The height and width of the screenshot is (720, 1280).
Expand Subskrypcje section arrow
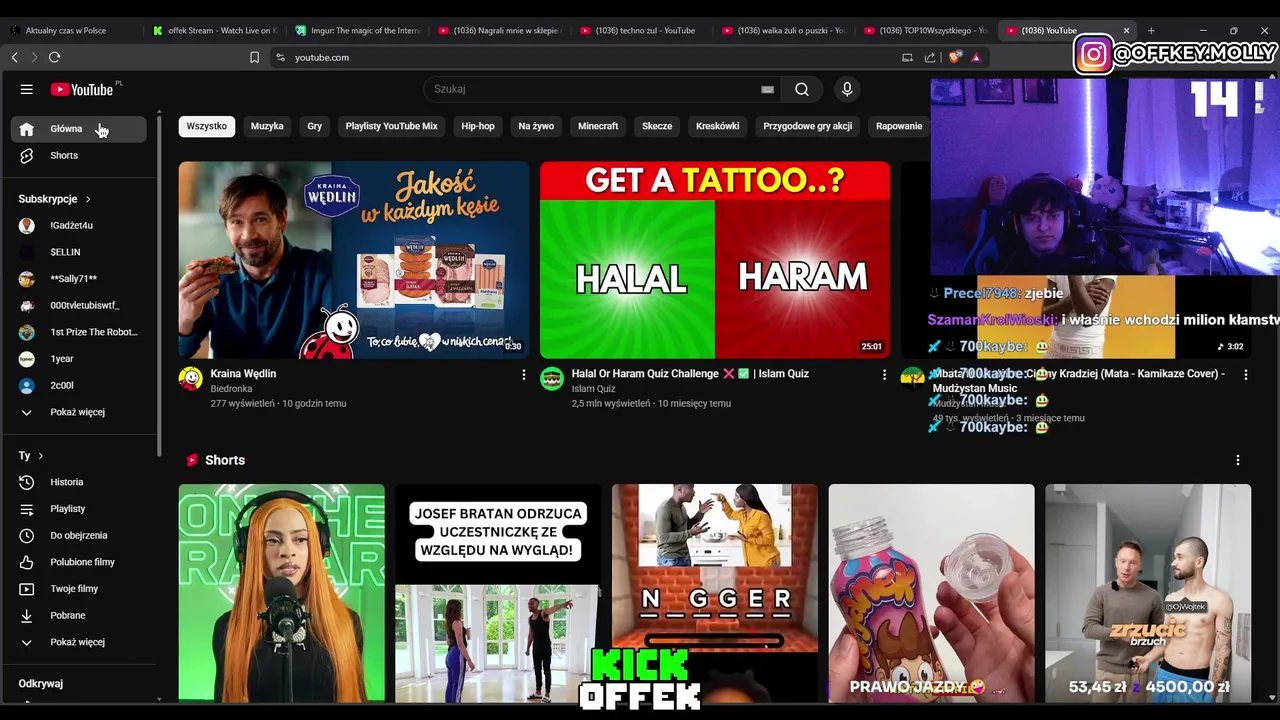[x=88, y=199]
